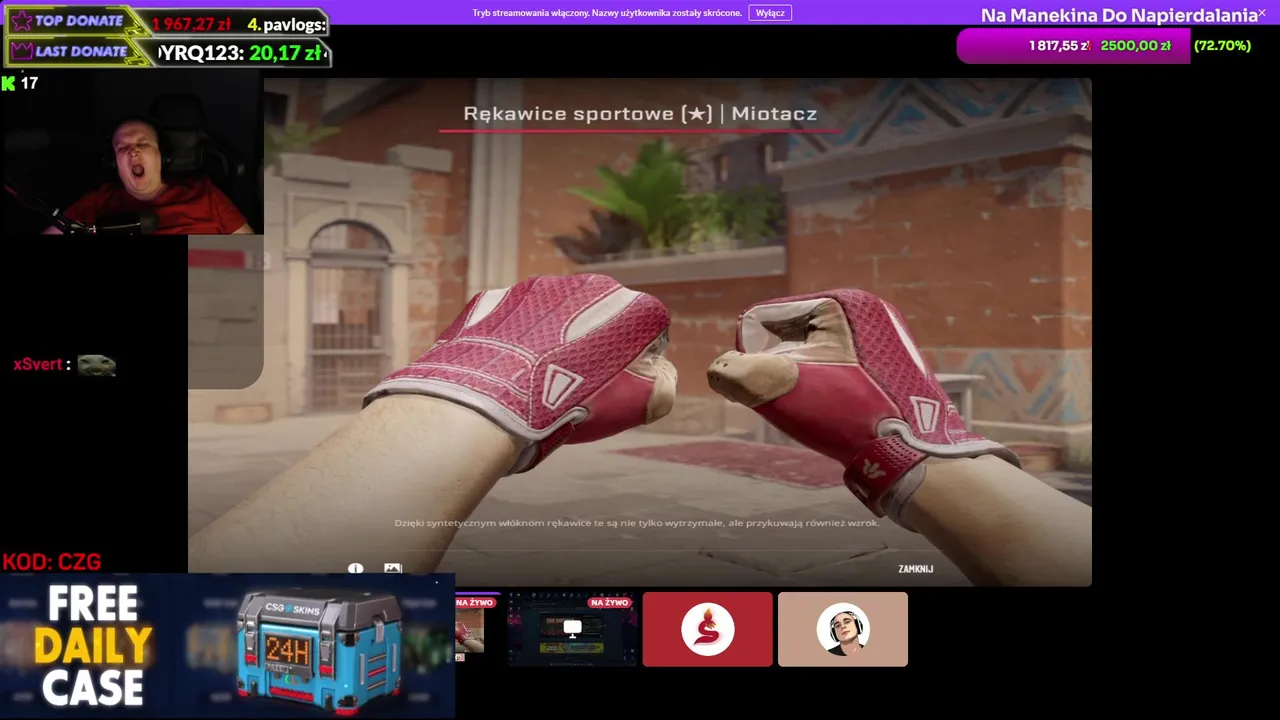
Task: Click the glove description text under the gloves
Action: click(637, 523)
